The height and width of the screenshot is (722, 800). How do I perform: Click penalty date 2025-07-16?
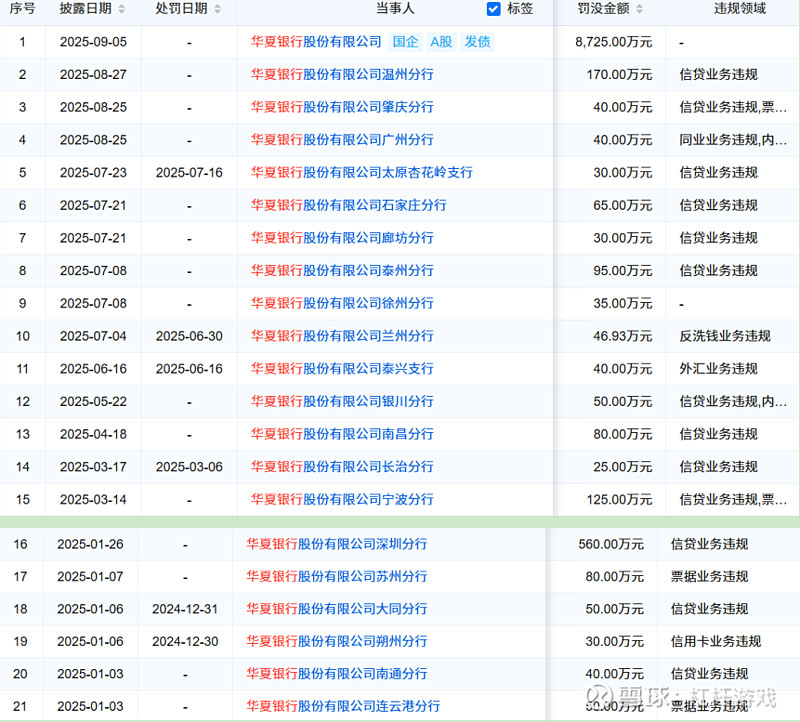pyautogui.click(x=189, y=172)
